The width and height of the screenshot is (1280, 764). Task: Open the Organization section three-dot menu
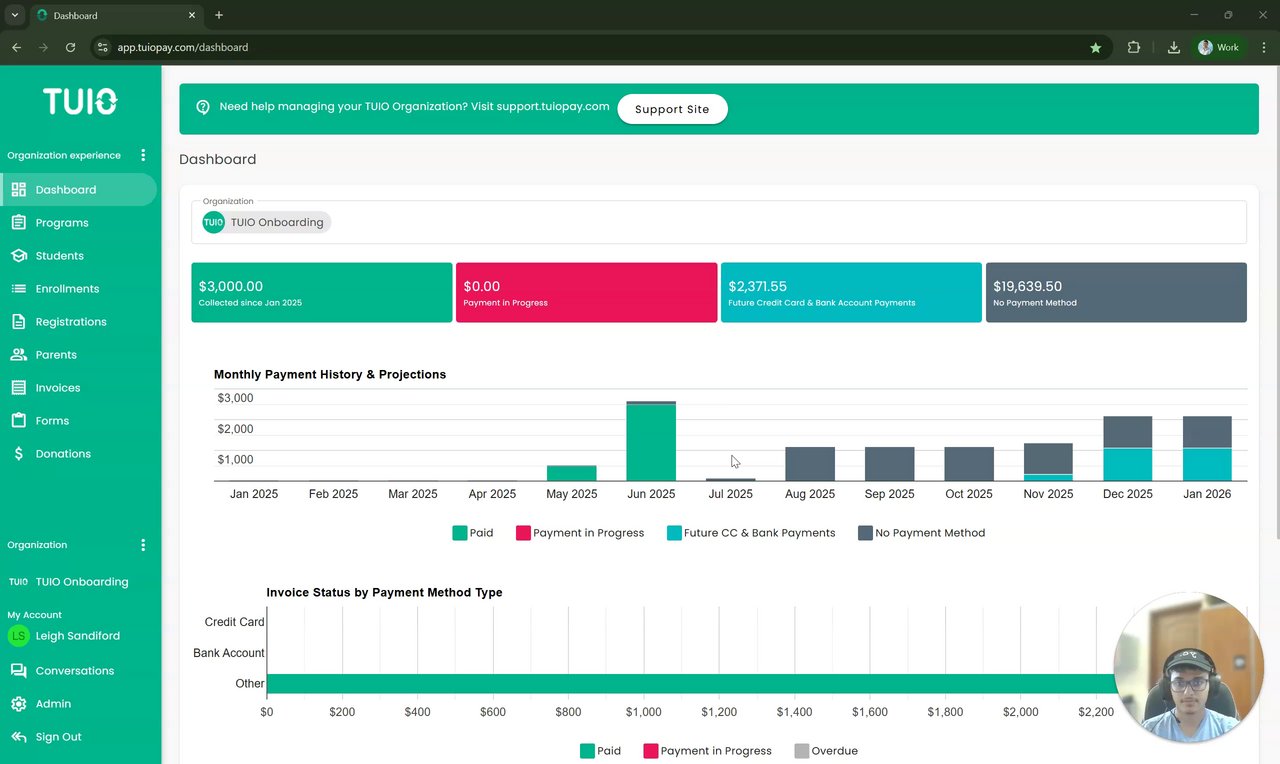point(143,545)
